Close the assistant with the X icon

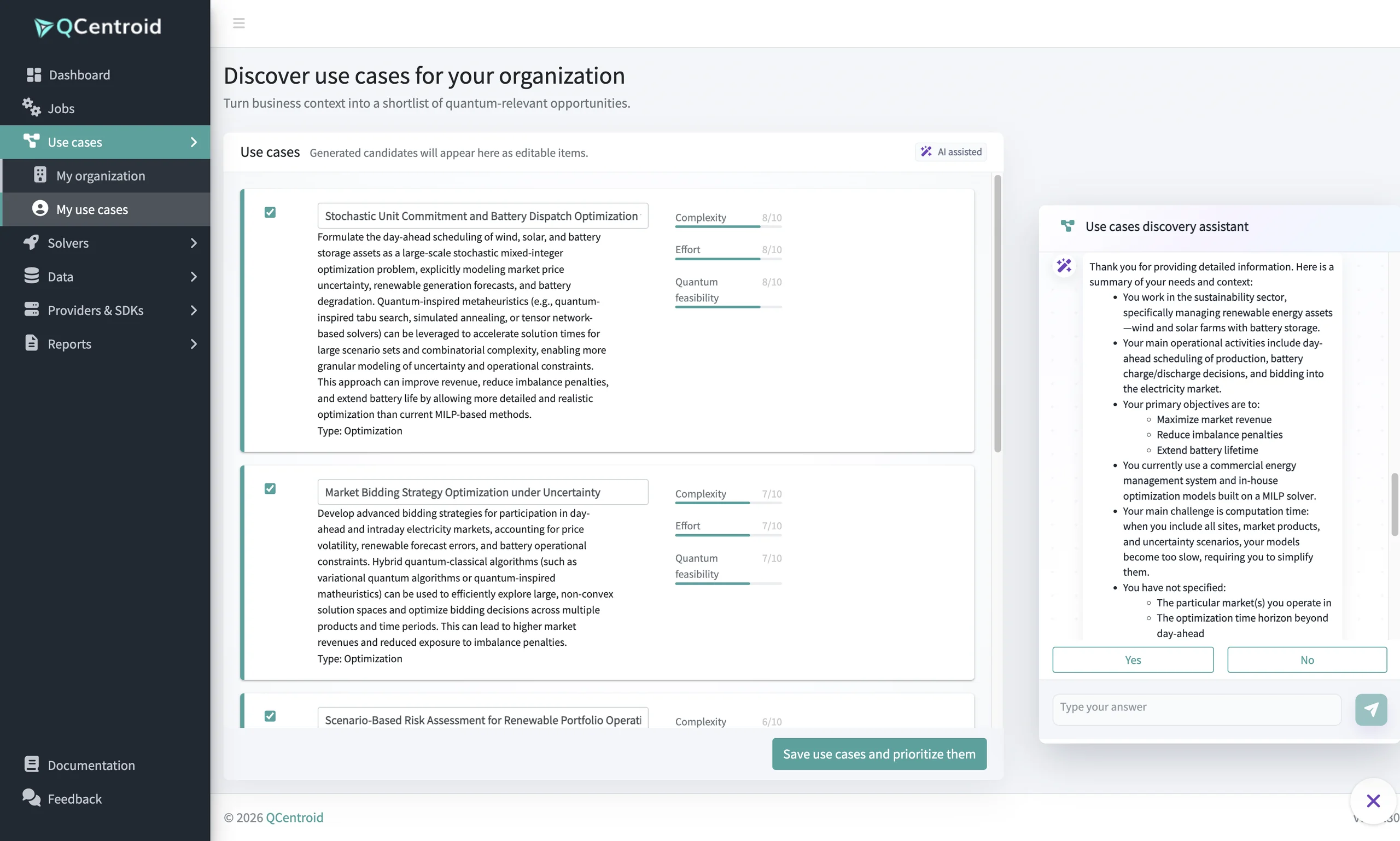(x=1373, y=801)
